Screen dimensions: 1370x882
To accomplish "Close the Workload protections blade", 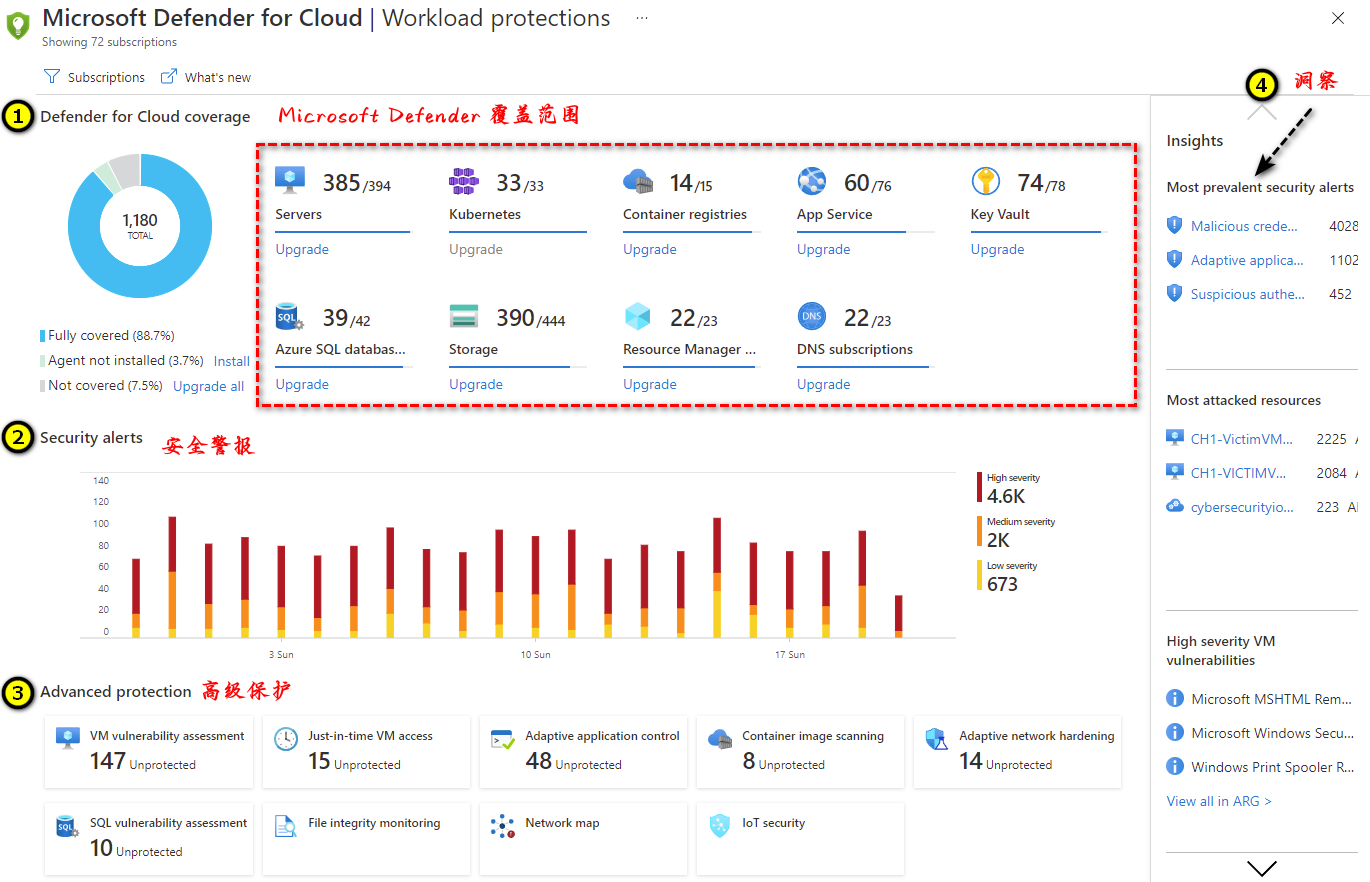I will [1338, 18].
